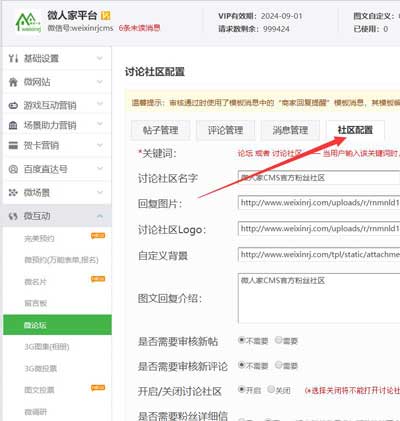Open 图文投票 in sidebar
Viewport: 400px width, 421px height.
click(x=39, y=390)
